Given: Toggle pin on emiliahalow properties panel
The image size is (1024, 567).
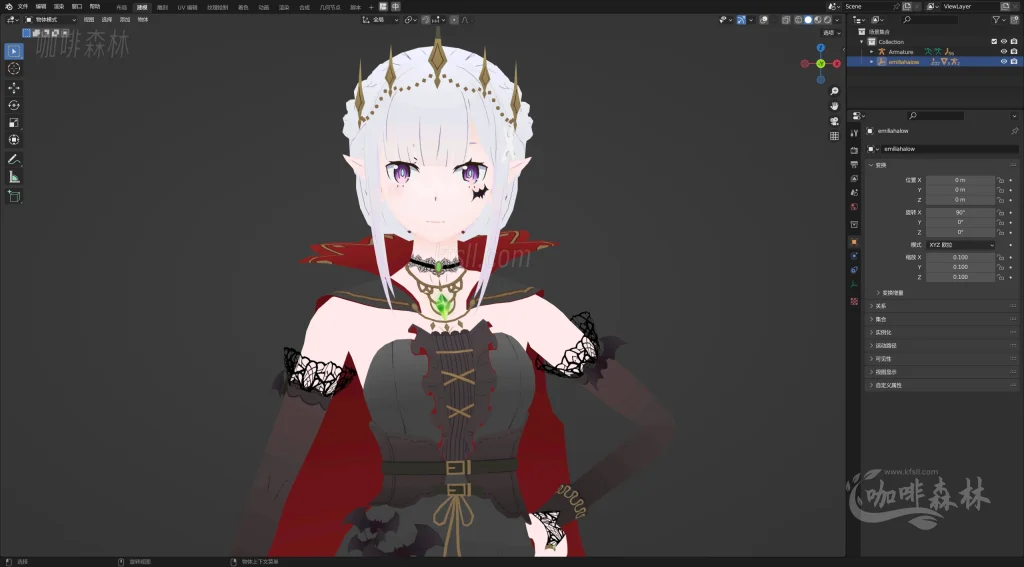Looking at the screenshot, I should click(1014, 131).
